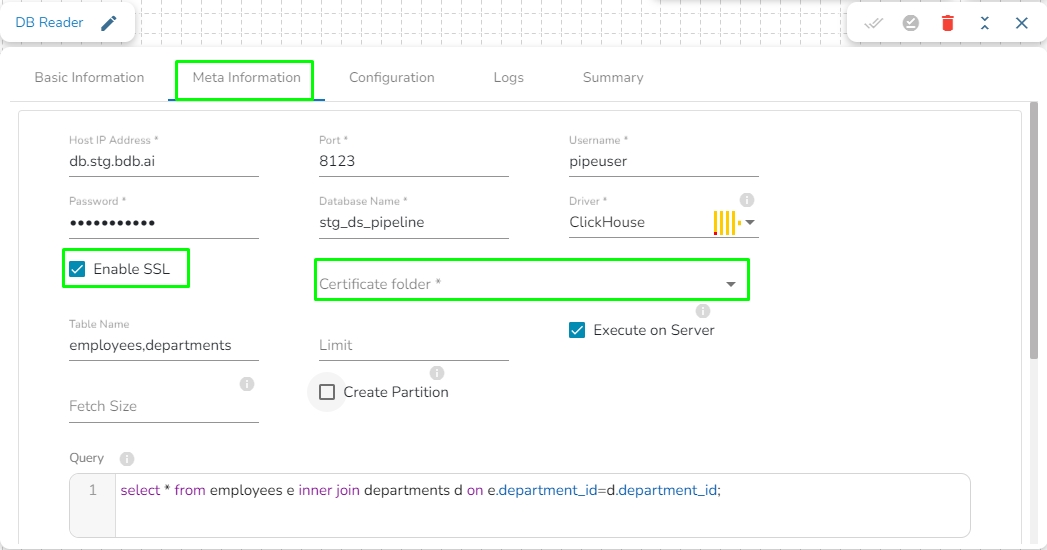
Task: Expand the Certificate folder dropdown
Action: [731, 285]
